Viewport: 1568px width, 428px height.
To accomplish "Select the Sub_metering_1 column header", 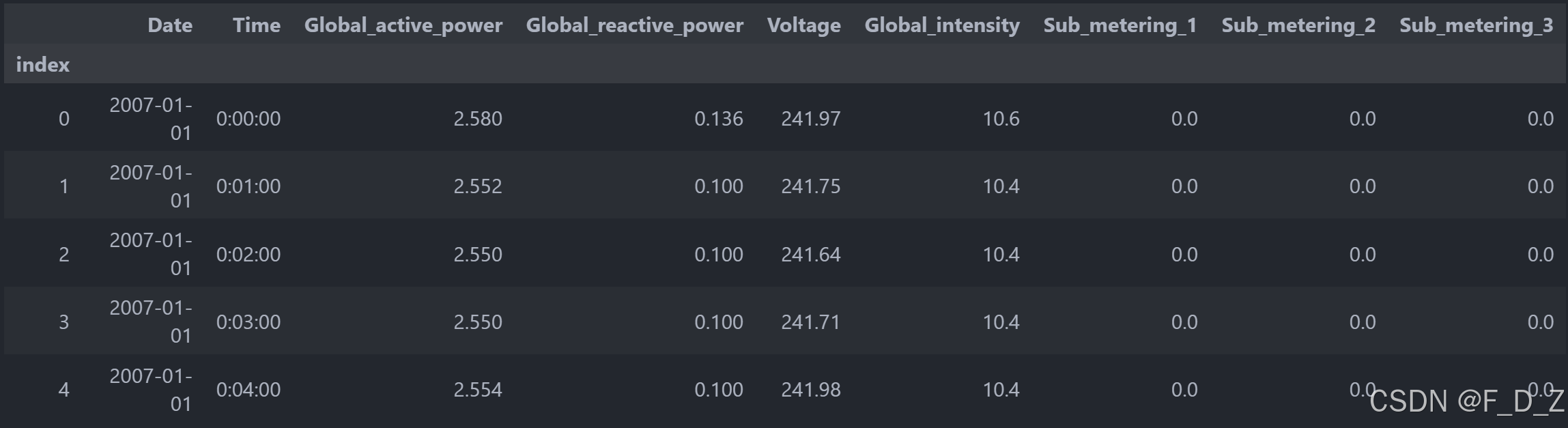I will pos(1120,26).
